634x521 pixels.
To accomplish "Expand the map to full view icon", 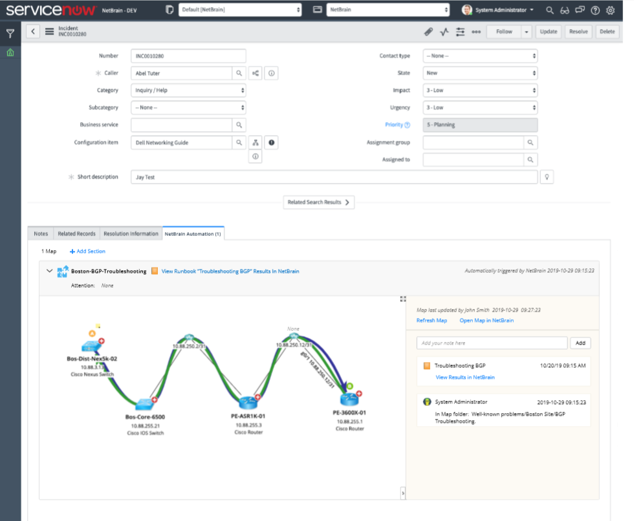I will tap(403, 299).
